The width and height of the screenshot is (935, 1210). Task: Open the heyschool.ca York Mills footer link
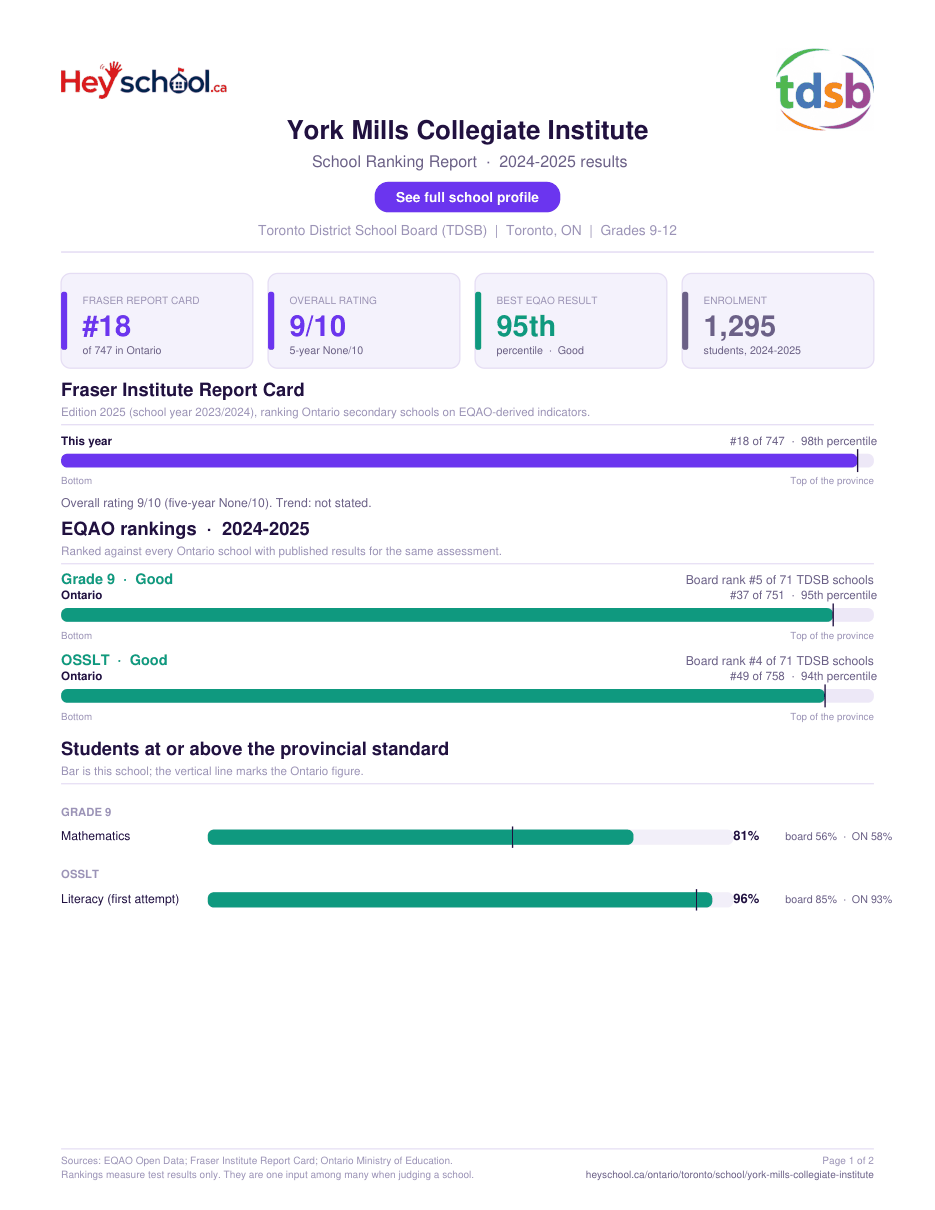729,1175
